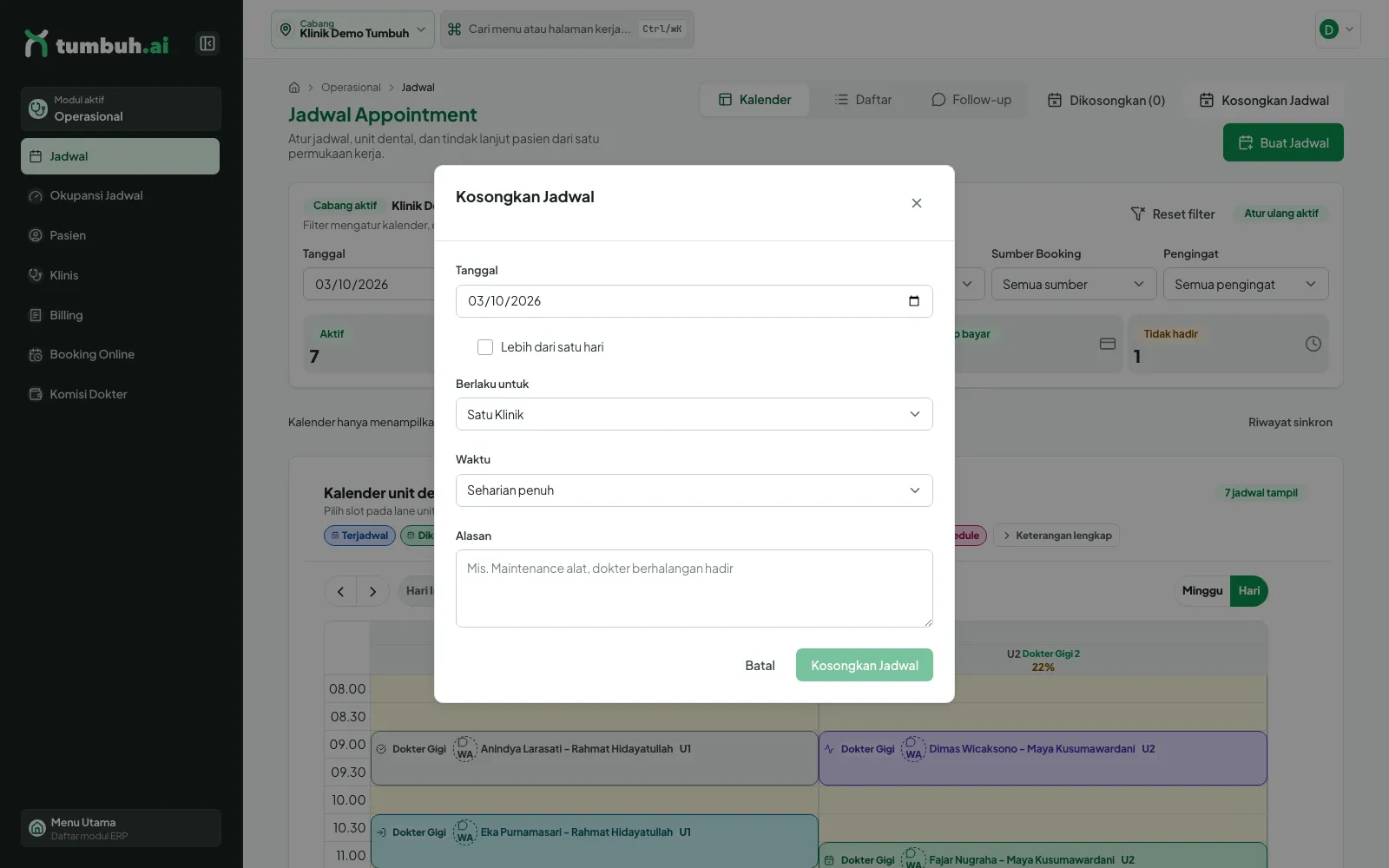Screen dimensions: 1389x868
Task: Click the Alasan text area
Action: [x=694, y=589]
